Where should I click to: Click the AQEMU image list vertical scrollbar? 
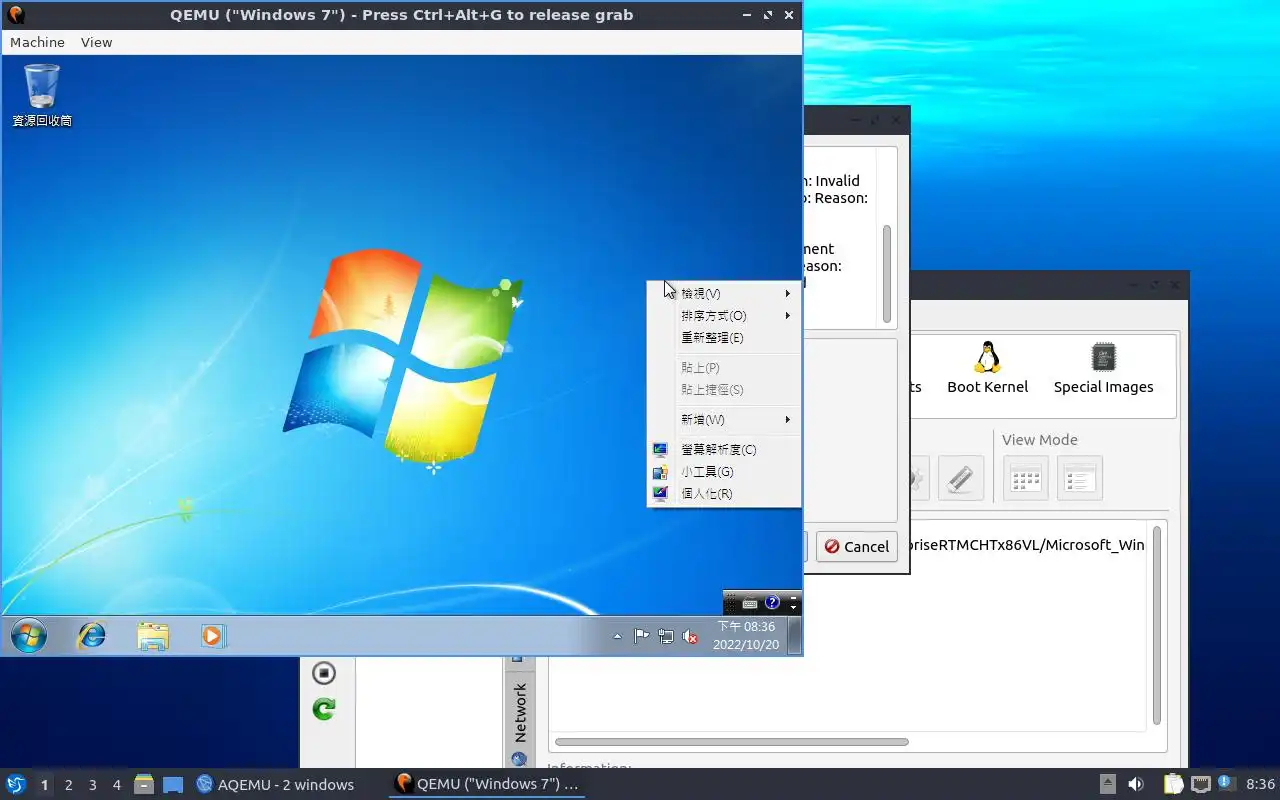pyautogui.click(x=1157, y=625)
